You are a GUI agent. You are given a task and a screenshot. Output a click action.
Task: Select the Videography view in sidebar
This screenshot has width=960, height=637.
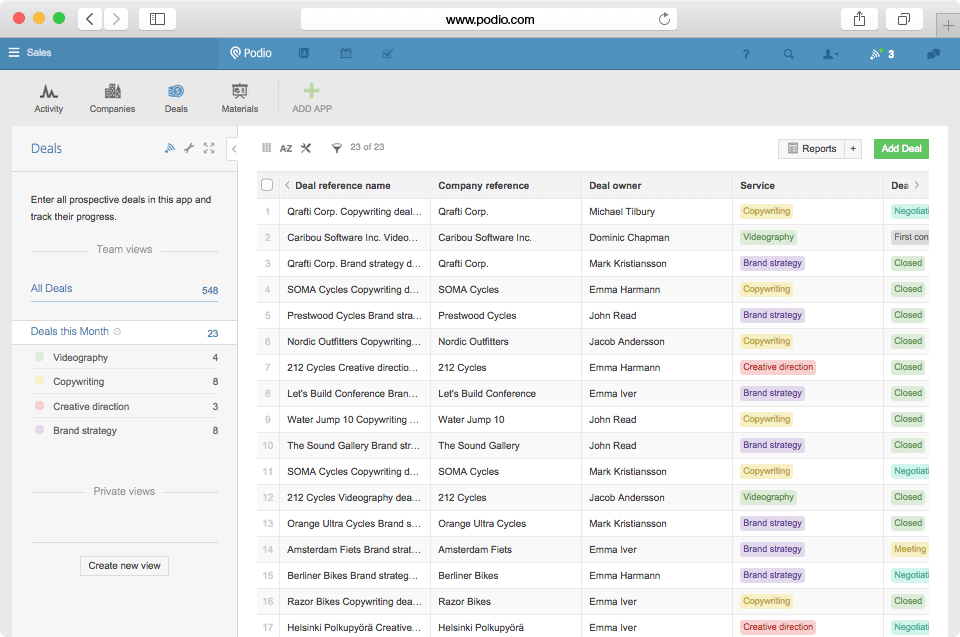click(80, 357)
